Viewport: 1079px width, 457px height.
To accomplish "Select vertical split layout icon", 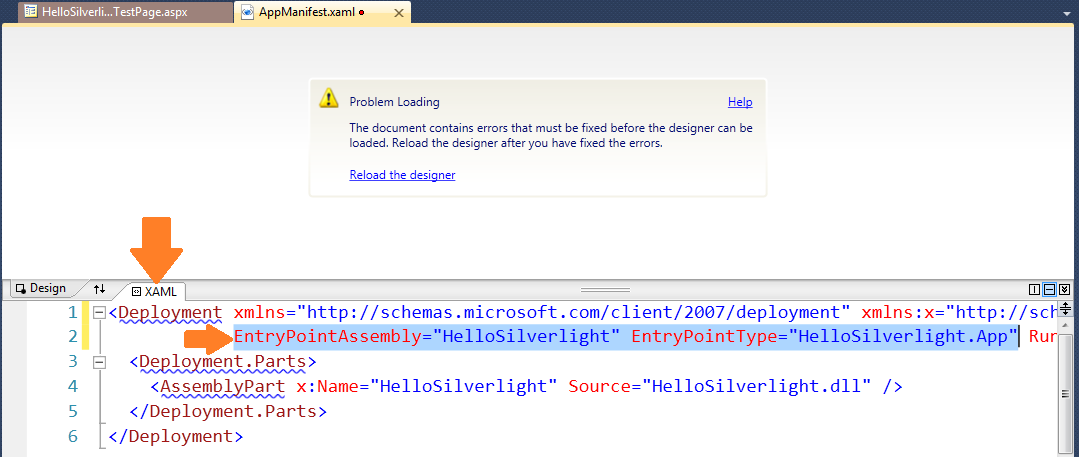I will (x=1034, y=290).
